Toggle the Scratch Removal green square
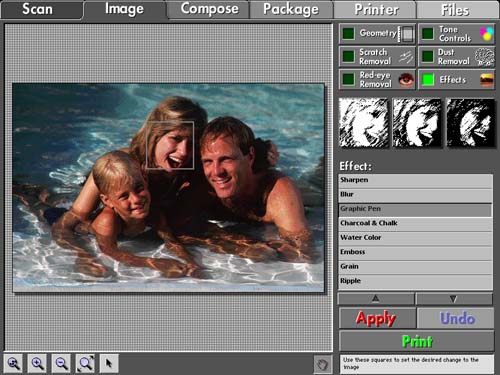 click(349, 56)
